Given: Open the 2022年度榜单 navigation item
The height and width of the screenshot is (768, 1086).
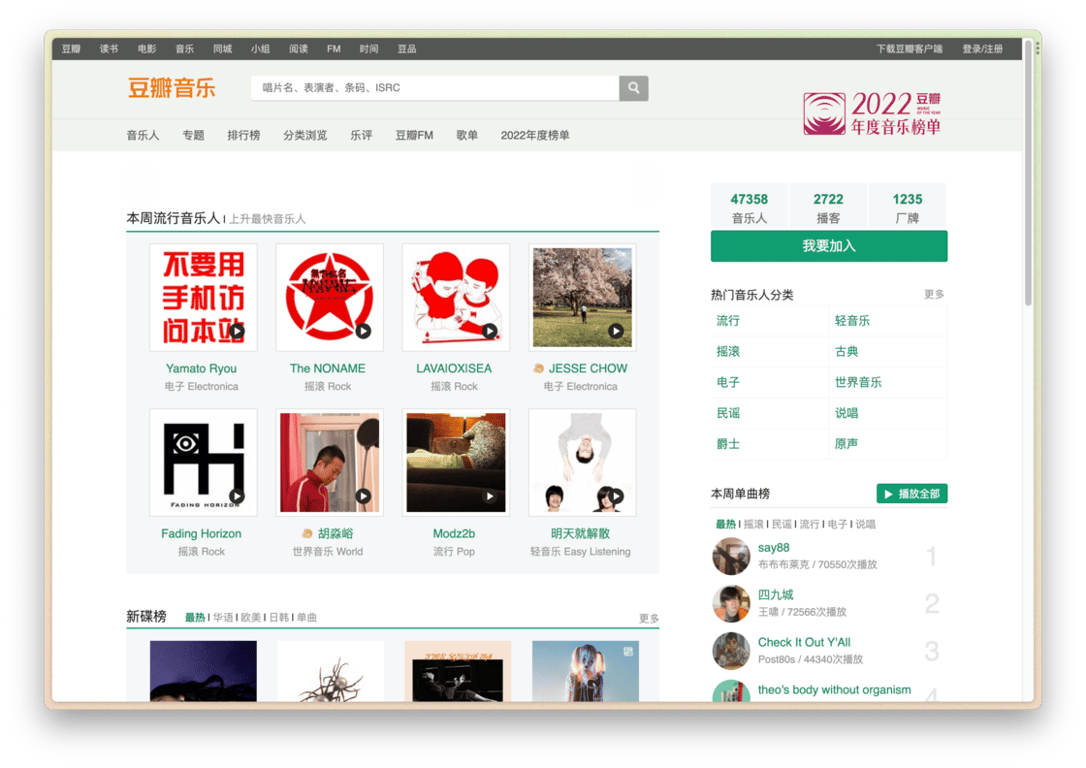Looking at the screenshot, I should [535, 135].
